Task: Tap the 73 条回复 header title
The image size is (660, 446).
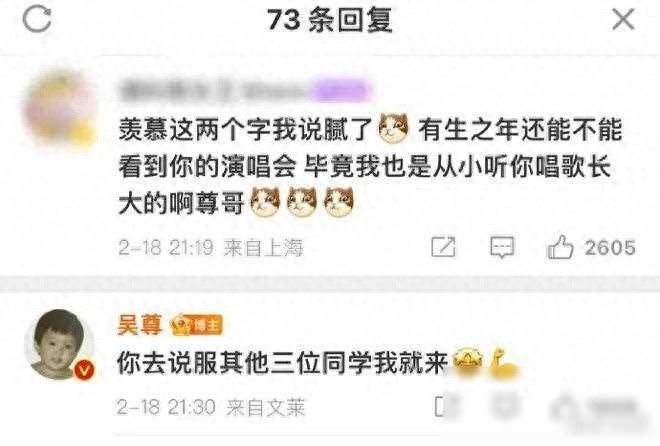Action: point(330,20)
